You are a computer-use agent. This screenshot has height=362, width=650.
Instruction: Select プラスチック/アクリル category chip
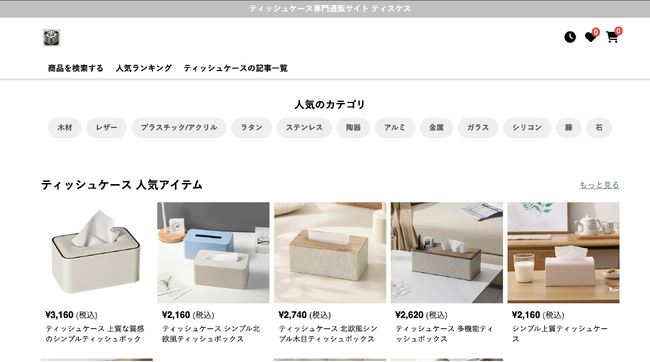tap(179, 128)
